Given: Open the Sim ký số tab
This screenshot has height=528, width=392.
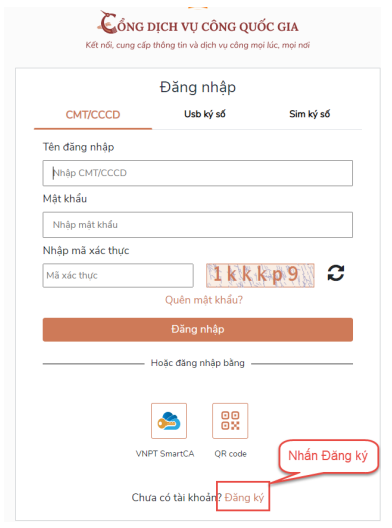Looking at the screenshot, I should tap(309, 114).
